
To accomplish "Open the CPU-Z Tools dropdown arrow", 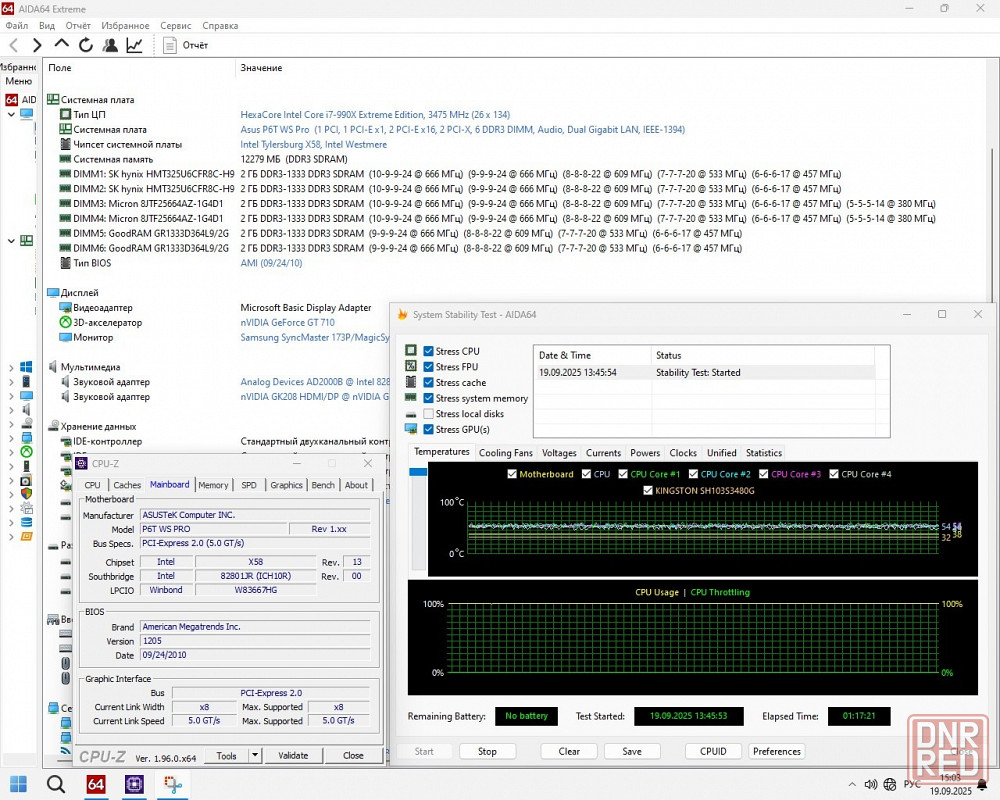I will pos(255,756).
